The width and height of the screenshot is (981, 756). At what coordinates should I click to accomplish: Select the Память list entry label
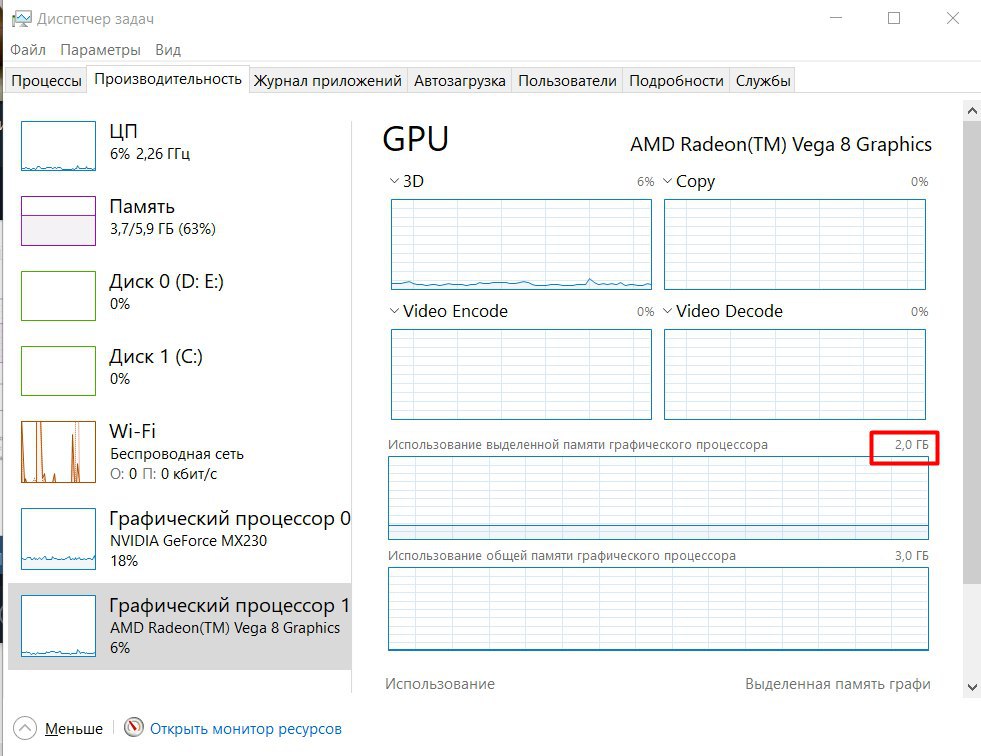(x=142, y=207)
